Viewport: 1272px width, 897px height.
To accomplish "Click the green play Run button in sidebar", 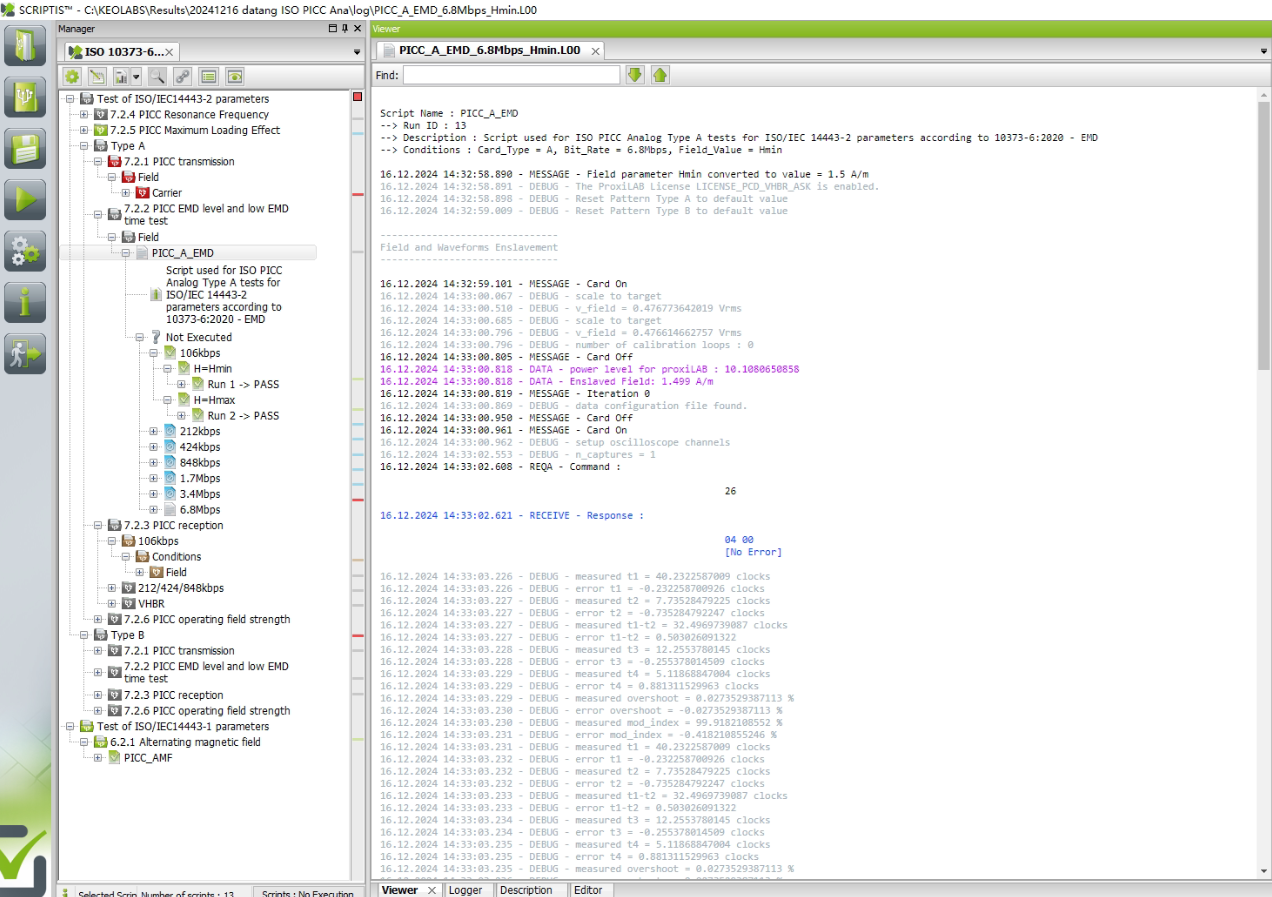I will tap(25, 199).
